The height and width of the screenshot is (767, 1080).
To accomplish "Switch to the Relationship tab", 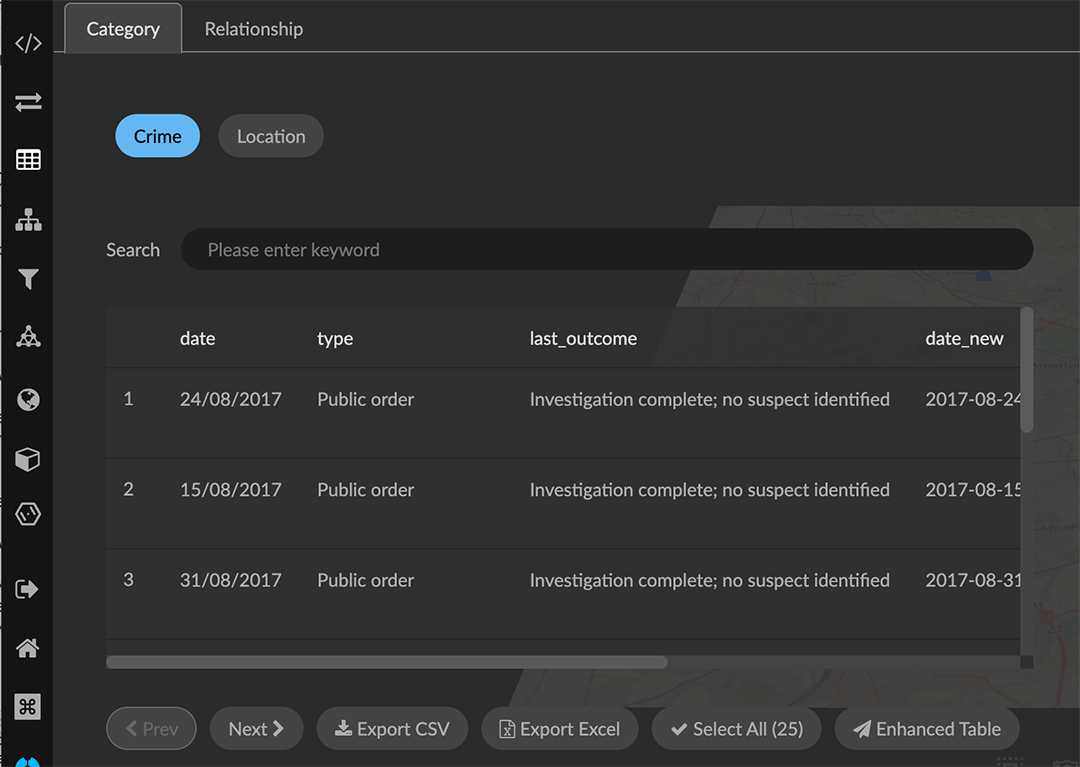I will [254, 29].
